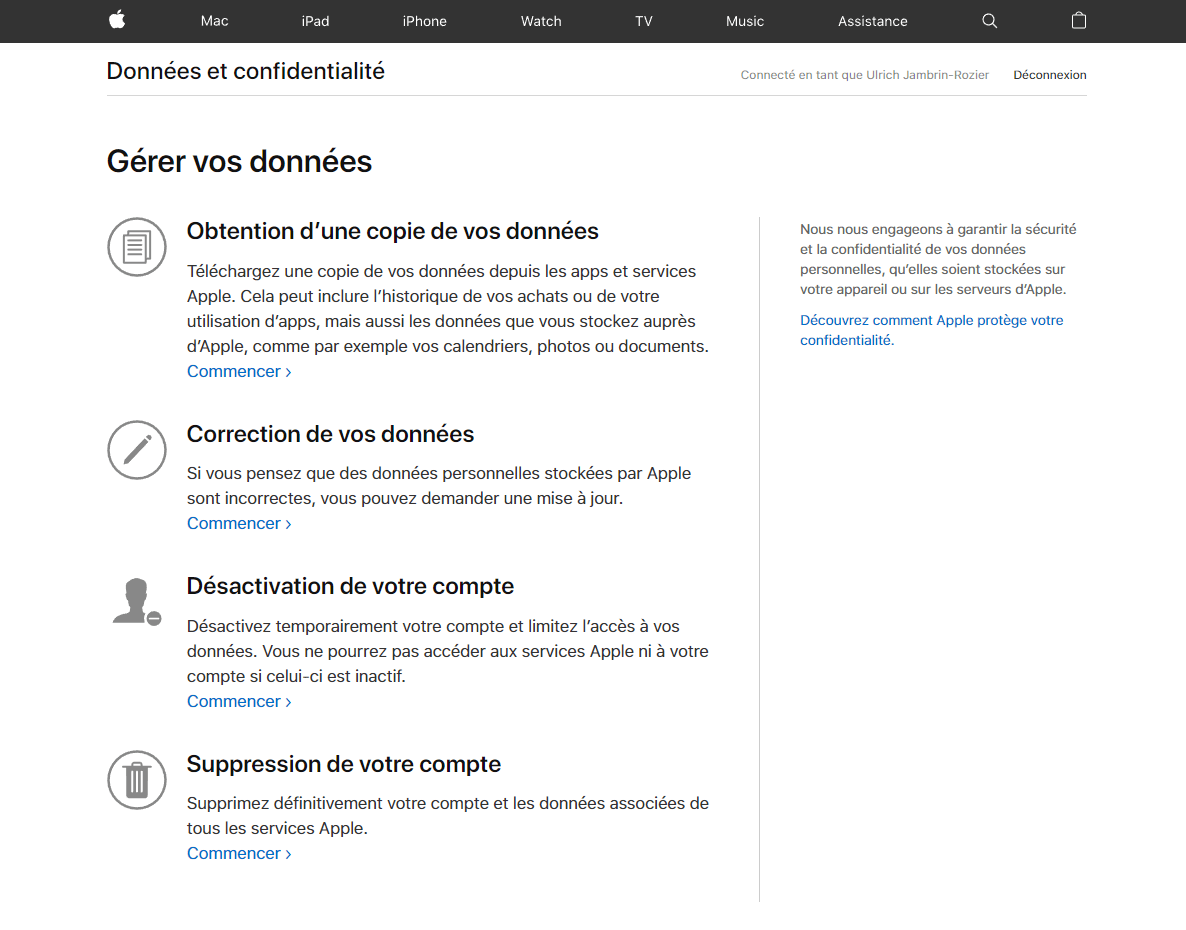Click Commencer under Correction de vos données
Screen dimensions: 1186x930
(x=239, y=523)
